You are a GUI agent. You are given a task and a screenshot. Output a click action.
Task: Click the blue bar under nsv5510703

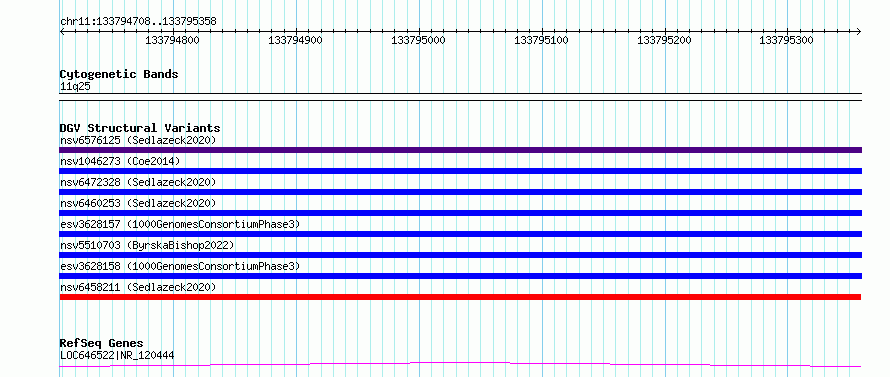click(x=460, y=255)
